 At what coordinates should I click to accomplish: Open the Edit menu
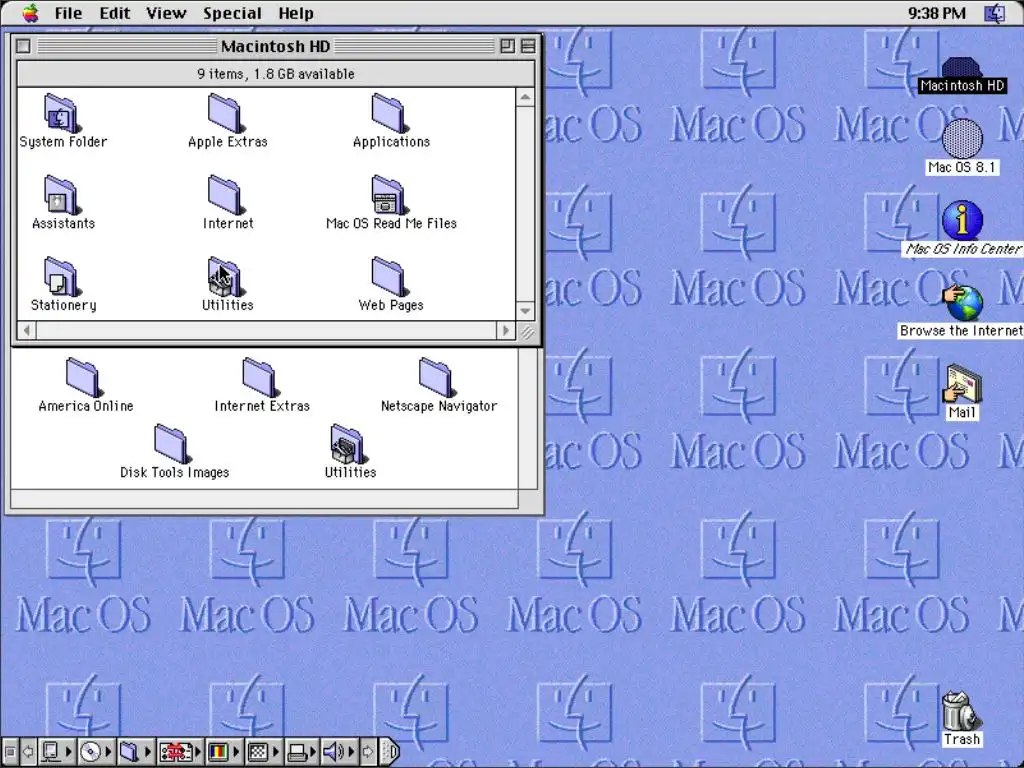(115, 13)
